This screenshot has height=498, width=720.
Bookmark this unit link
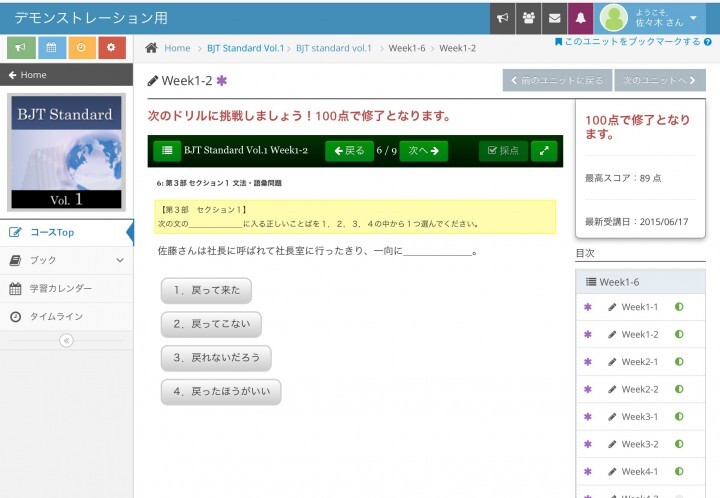click(628, 42)
